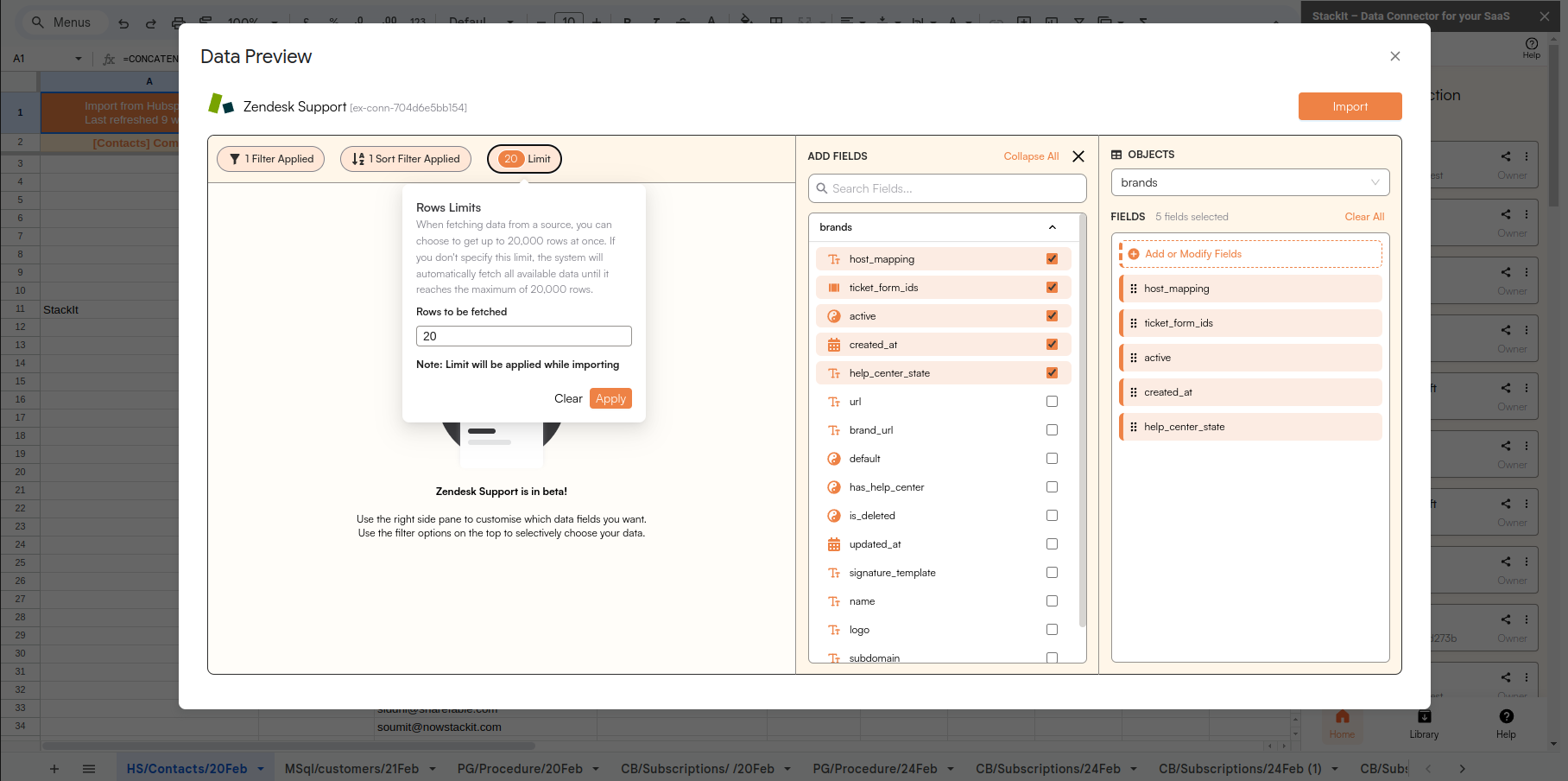Click drag handle of help_center_state selected field
This screenshot has height=781, width=1568.
click(1134, 427)
